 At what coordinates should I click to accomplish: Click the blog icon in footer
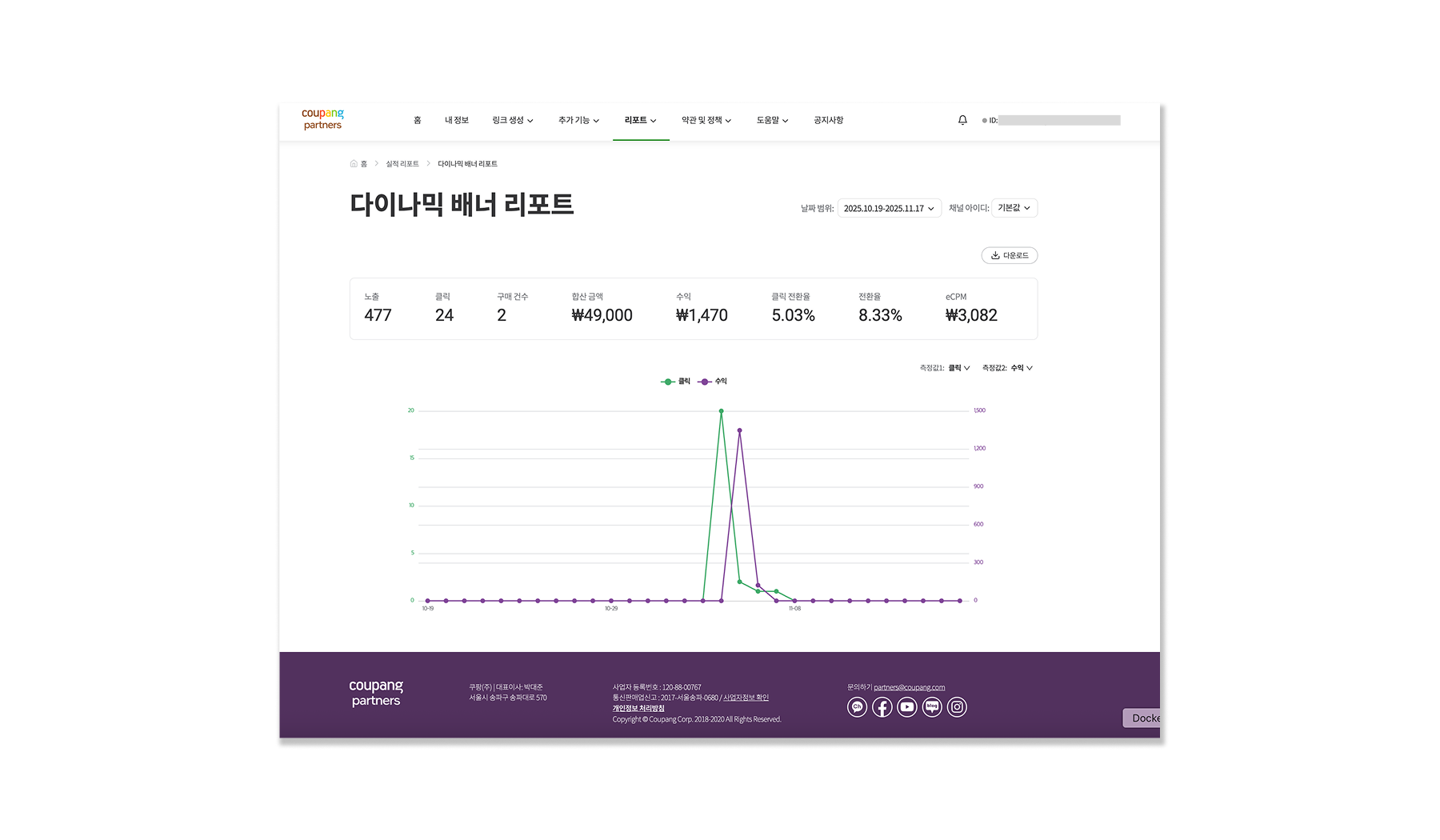pyautogui.click(x=932, y=707)
